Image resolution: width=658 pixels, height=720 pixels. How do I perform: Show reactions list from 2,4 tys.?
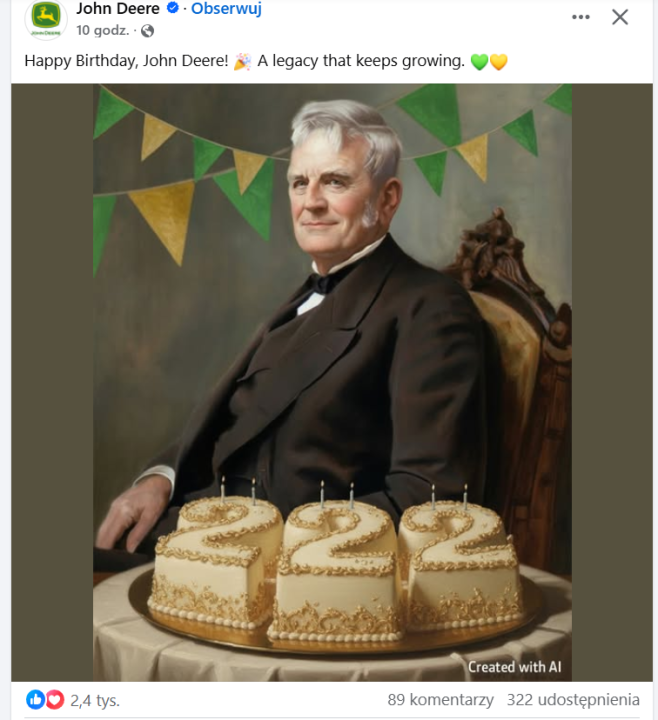(95, 700)
